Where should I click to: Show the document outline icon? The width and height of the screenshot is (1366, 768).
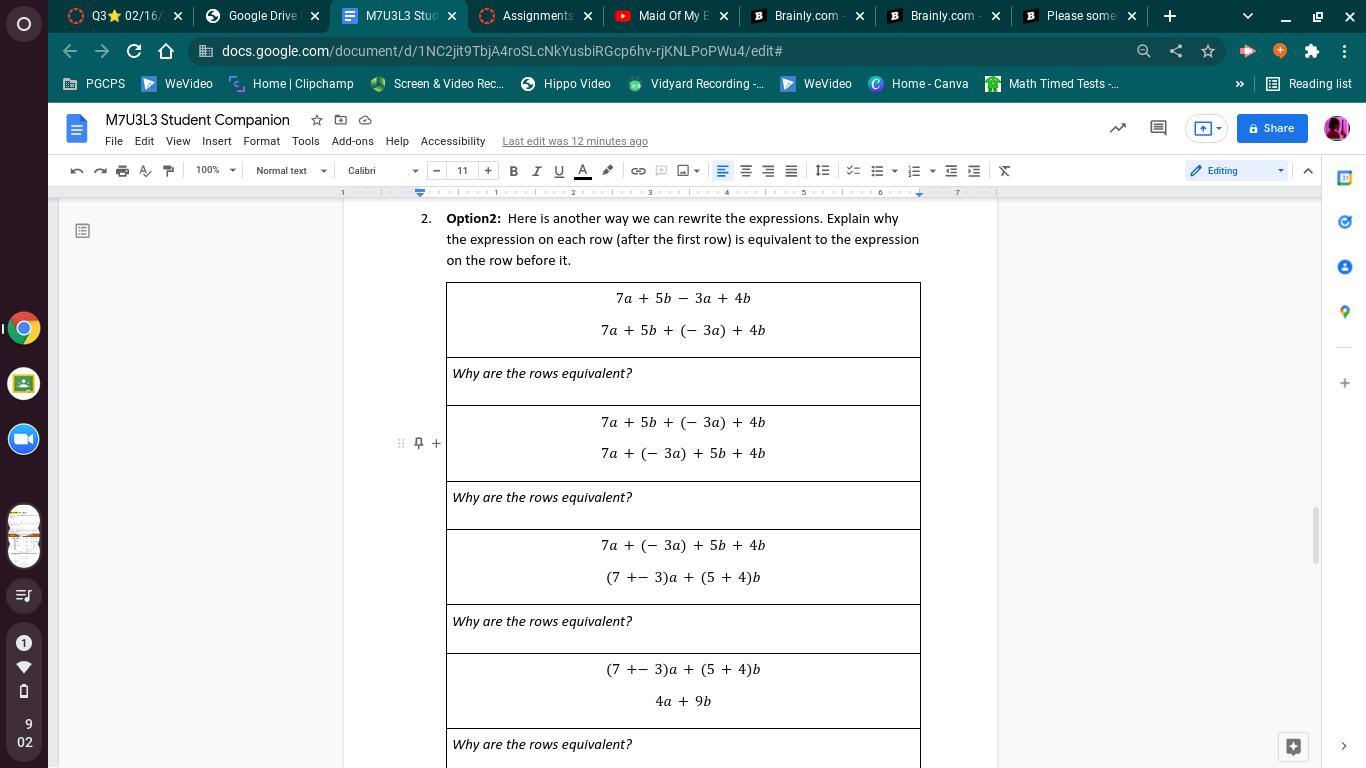coord(83,231)
